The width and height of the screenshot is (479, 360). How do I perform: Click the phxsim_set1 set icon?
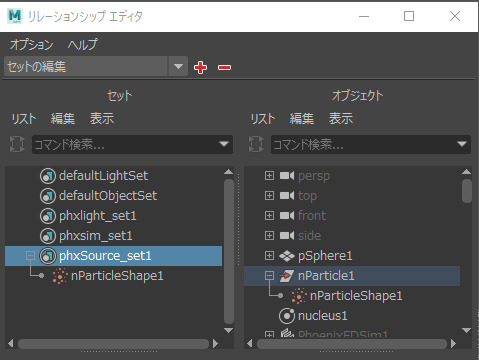48,236
